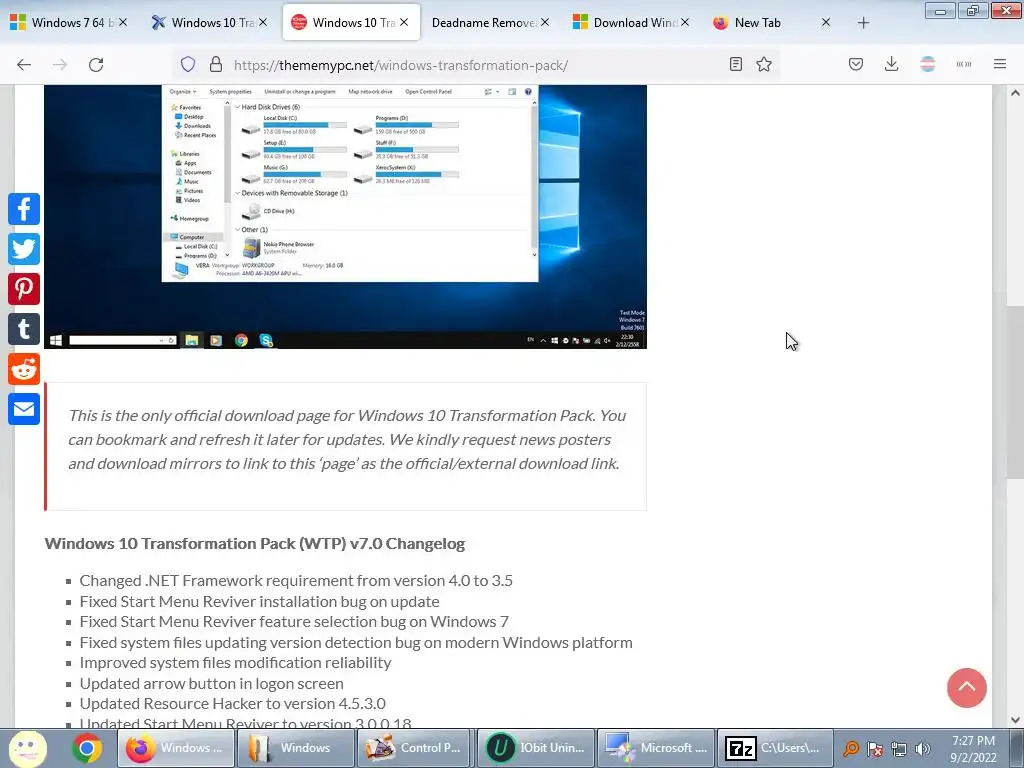Bookmark this page with the star

point(764,64)
